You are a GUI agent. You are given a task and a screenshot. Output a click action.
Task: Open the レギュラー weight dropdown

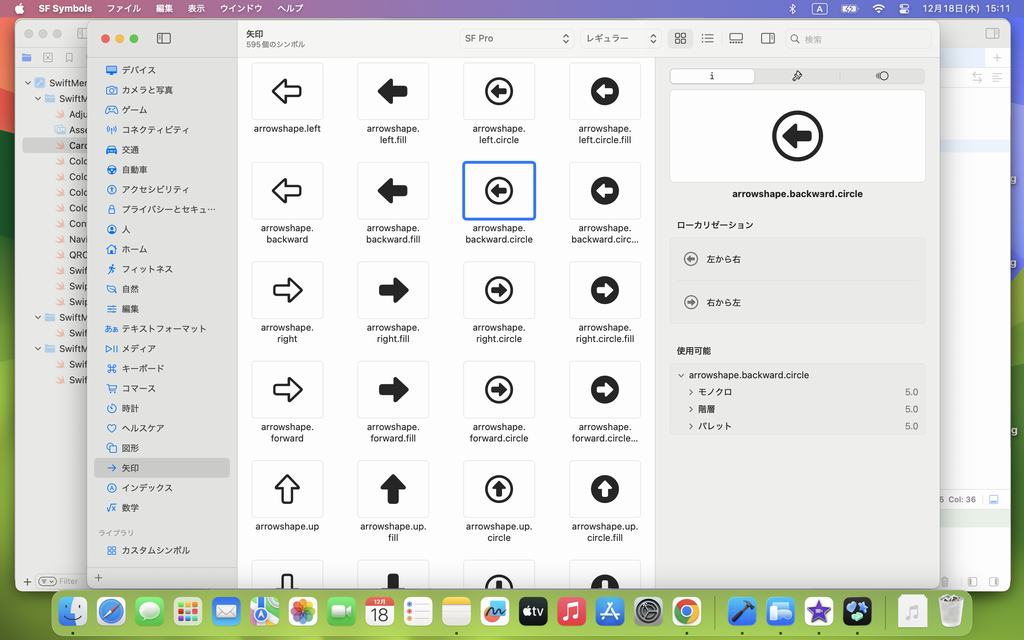coord(620,38)
